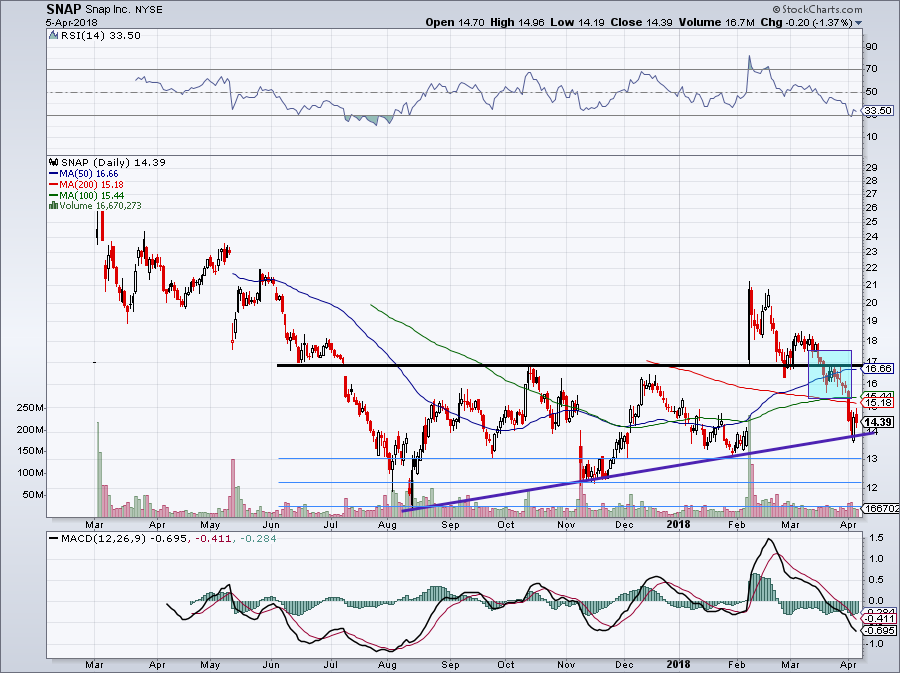The width and height of the screenshot is (900, 673).
Task: Click the -0.695 tag on MACD axis
Action: [x=879, y=630]
